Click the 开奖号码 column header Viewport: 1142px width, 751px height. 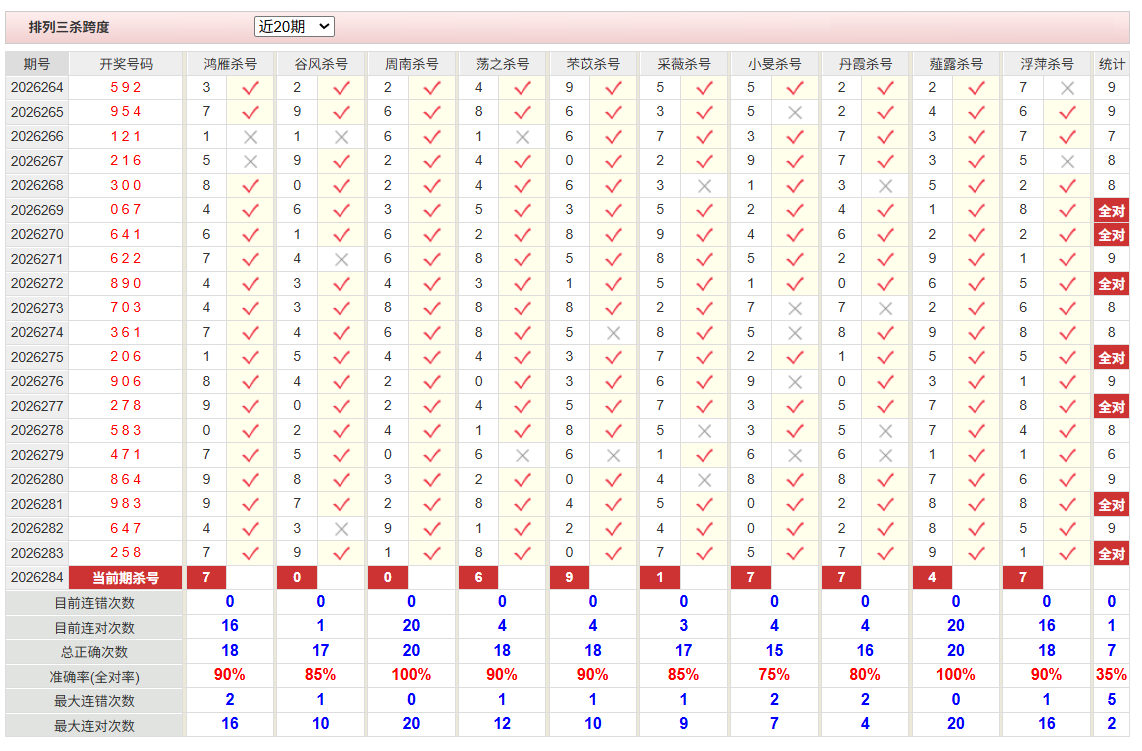click(x=126, y=64)
